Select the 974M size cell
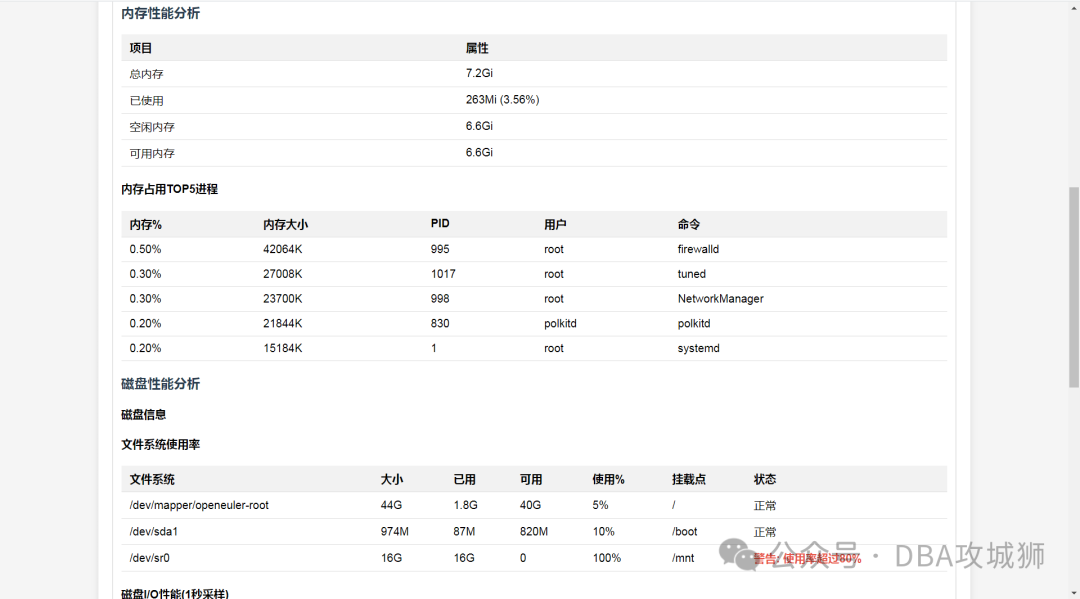This screenshot has width=1080, height=599. point(395,532)
